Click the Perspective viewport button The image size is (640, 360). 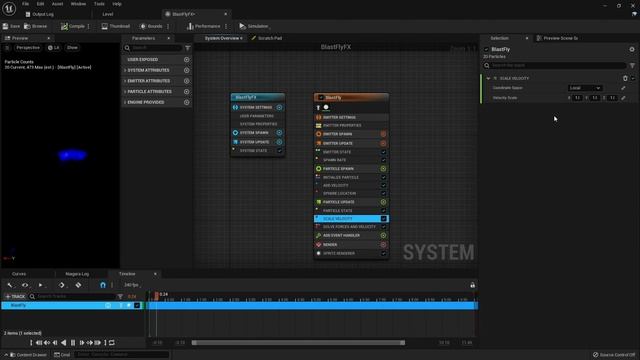pos(28,48)
